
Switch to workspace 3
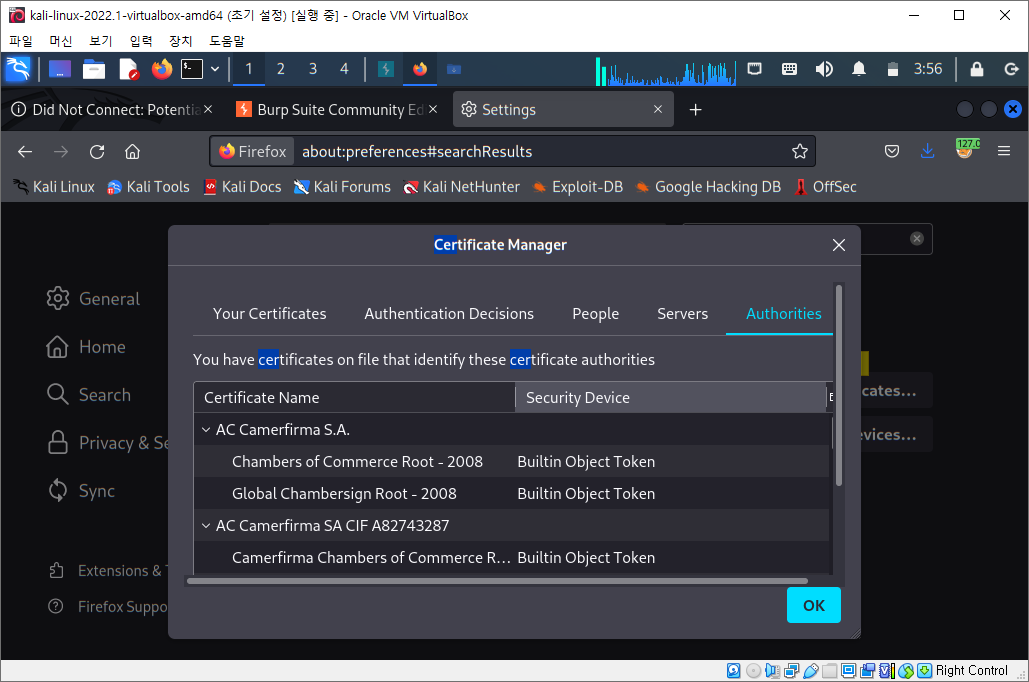[312, 69]
